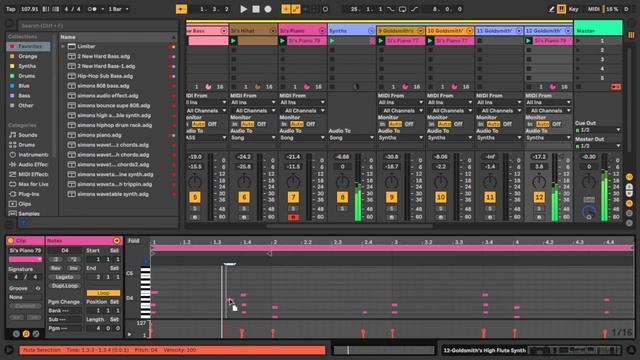
Task: Toggle the Loop switch in transport
Action: click(x=402, y=9)
